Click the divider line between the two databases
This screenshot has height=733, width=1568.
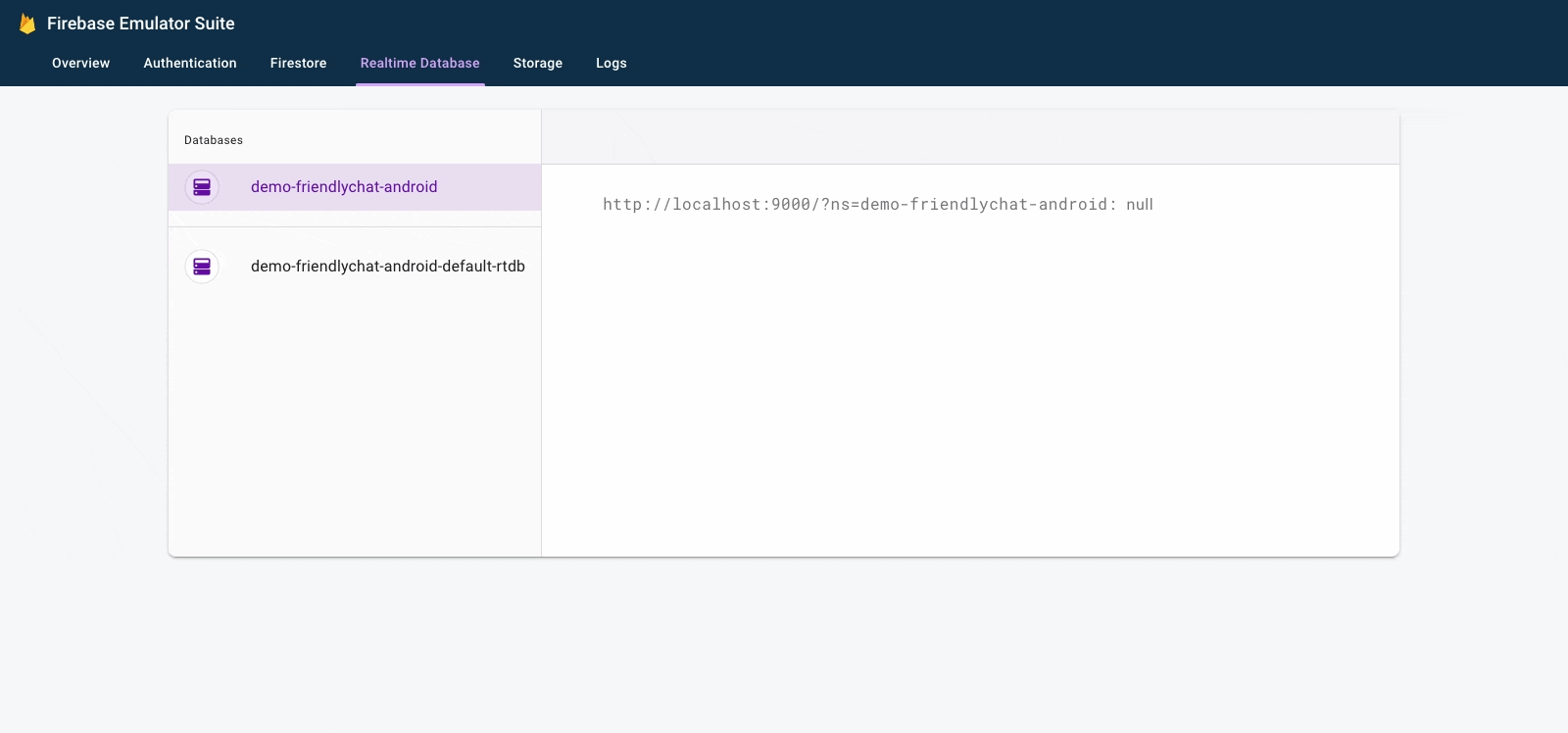click(x=355, y=227)
